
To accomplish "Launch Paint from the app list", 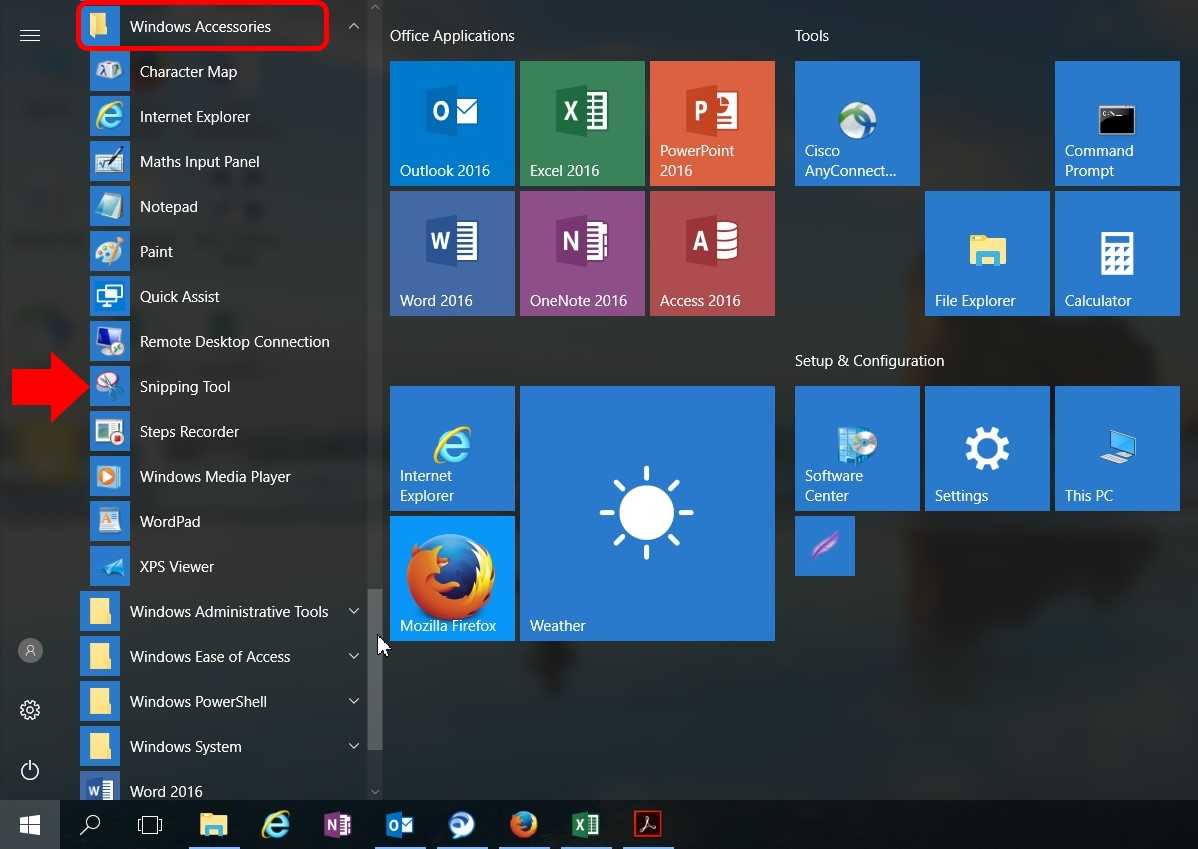I will [222, 252].
